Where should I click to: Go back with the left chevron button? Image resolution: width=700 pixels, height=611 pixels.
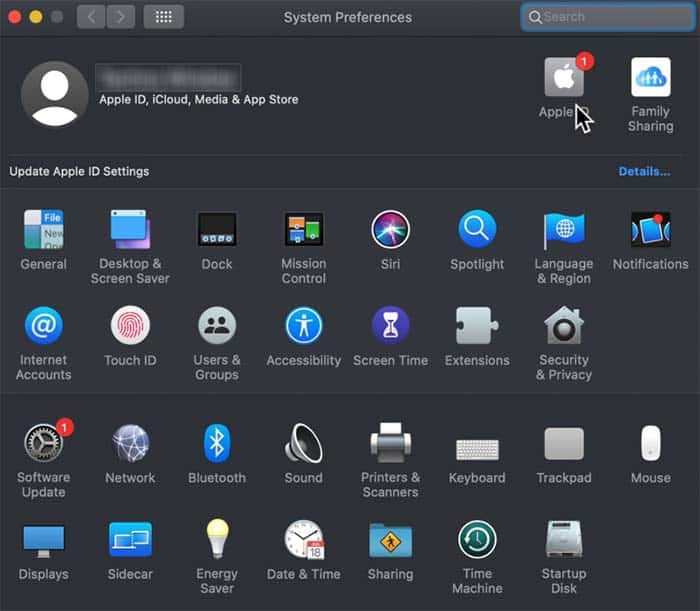click(x=91, y=17)
